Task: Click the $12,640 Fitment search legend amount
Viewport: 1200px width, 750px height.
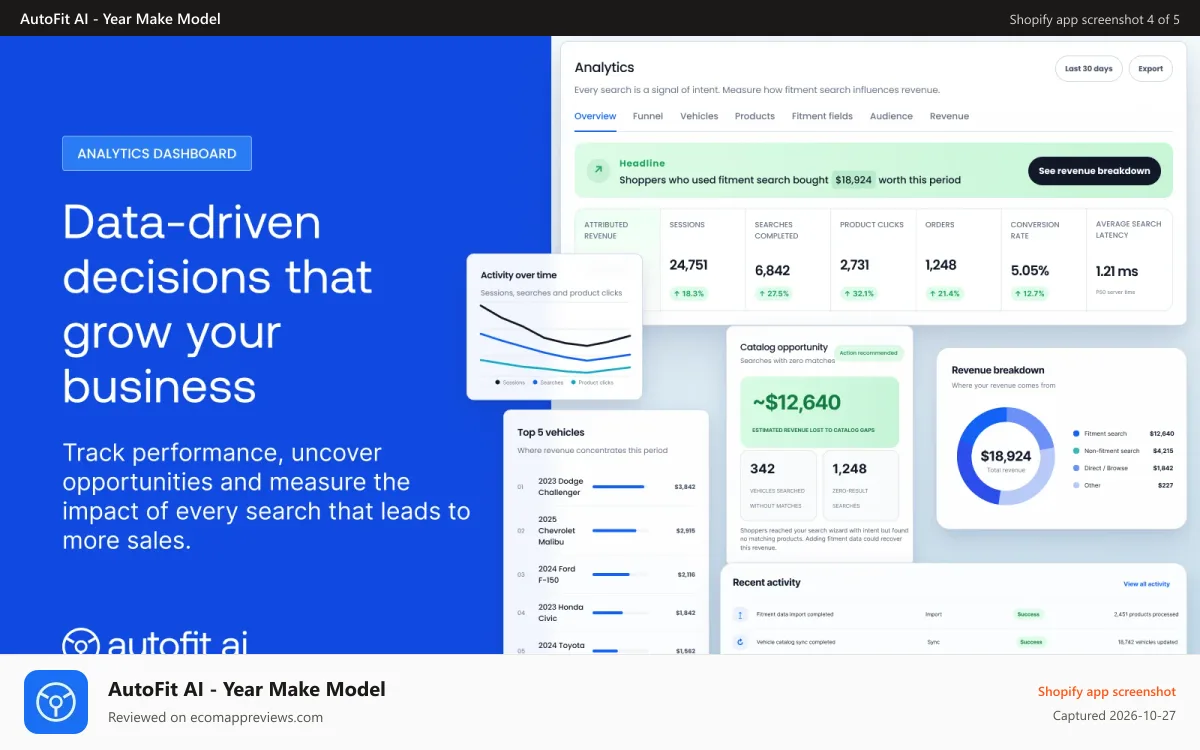Action: [1161, 434]
